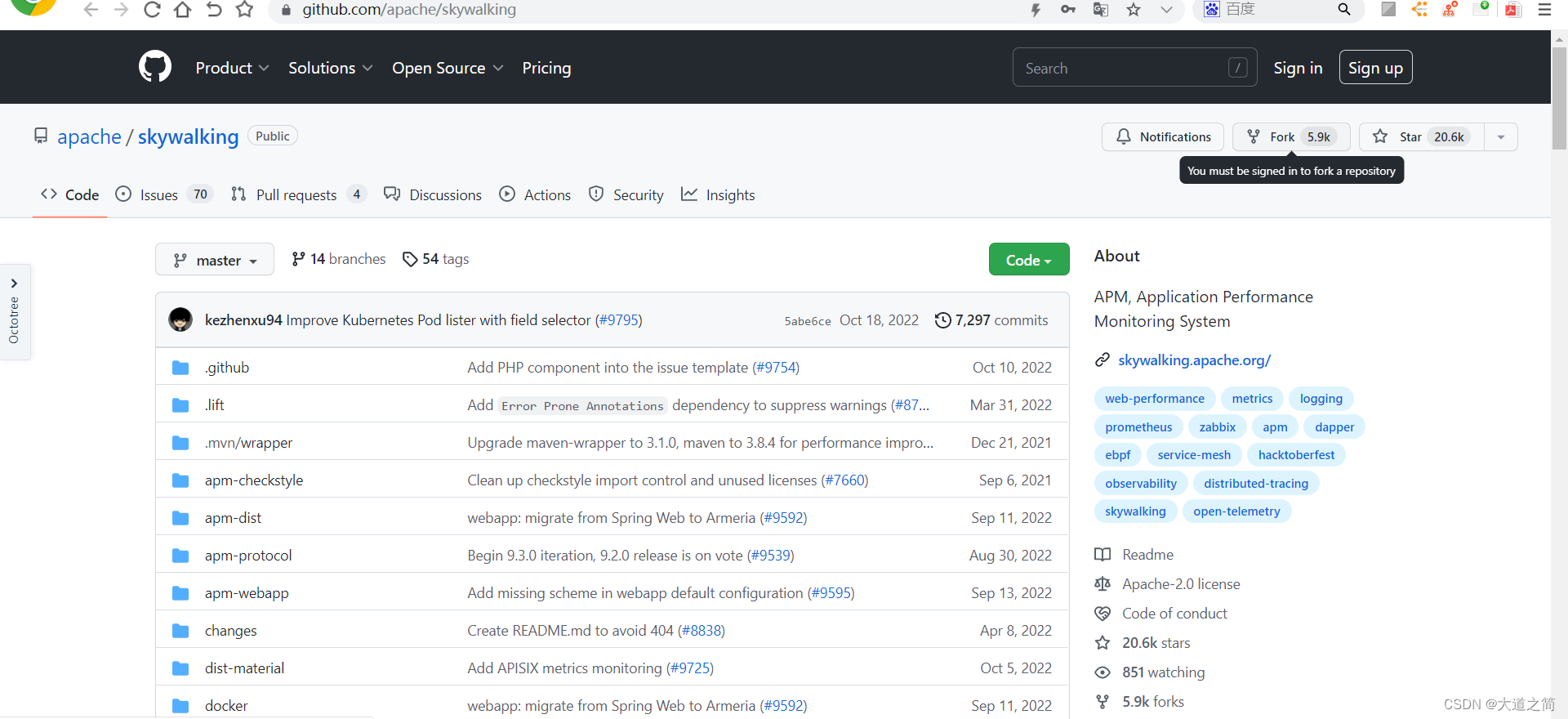This screenshot has height=719, width=1568.
Task: Reload page with browser refresh icon
Action: [152, 10]
